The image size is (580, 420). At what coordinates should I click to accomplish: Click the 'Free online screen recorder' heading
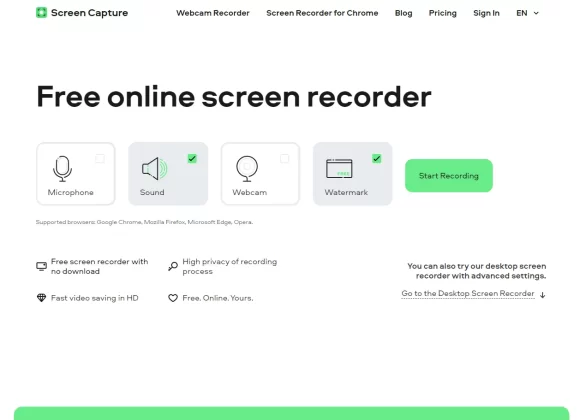234,97
